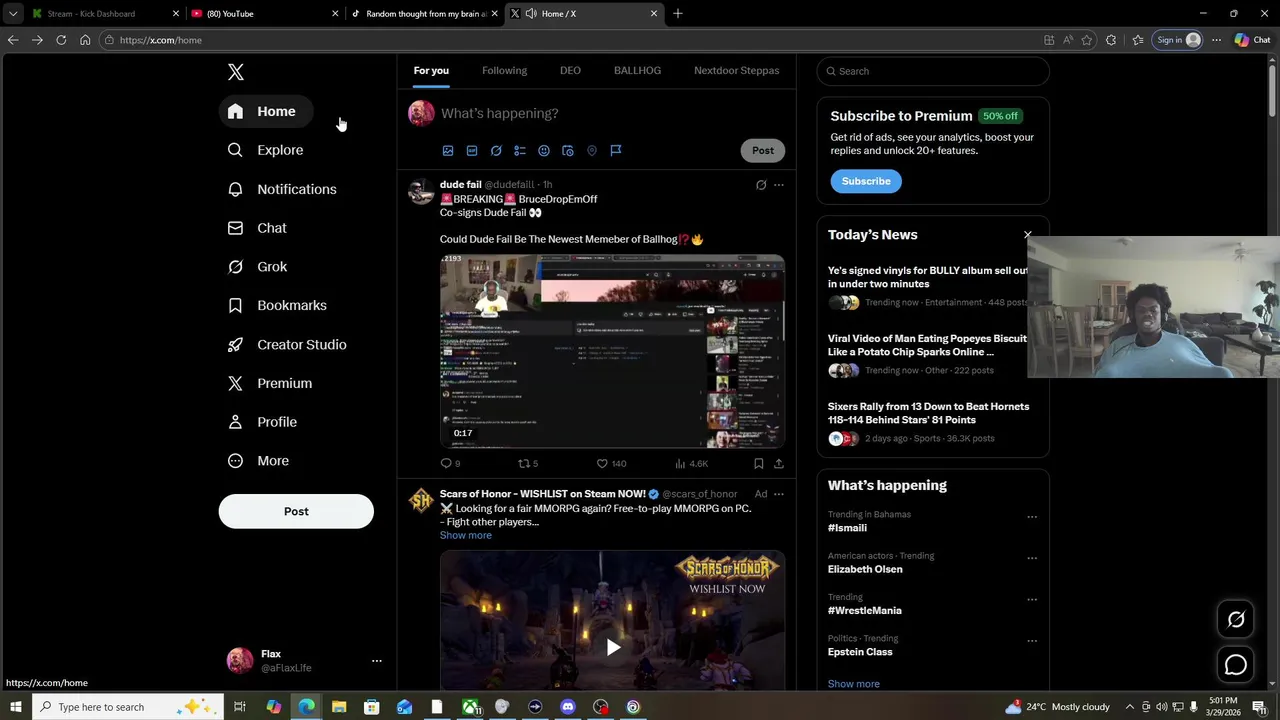Open Notifications in the left sidebar
The image size is (1280, 720).
coord(282,189)
